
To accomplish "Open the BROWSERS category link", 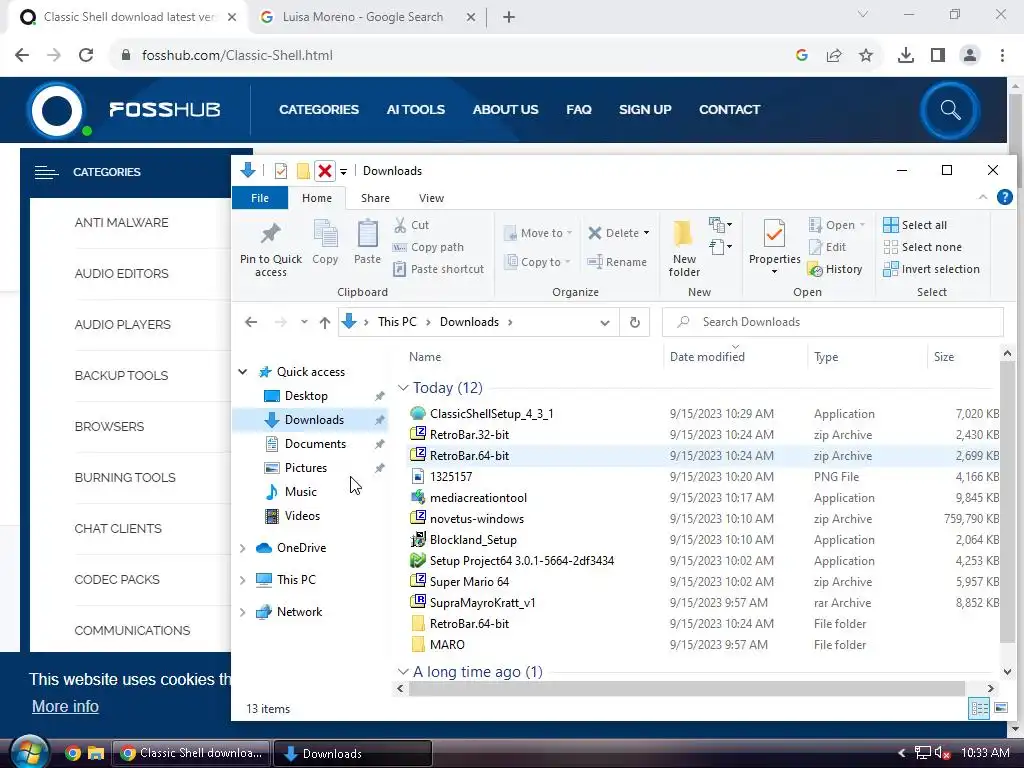I will point(109,426).
